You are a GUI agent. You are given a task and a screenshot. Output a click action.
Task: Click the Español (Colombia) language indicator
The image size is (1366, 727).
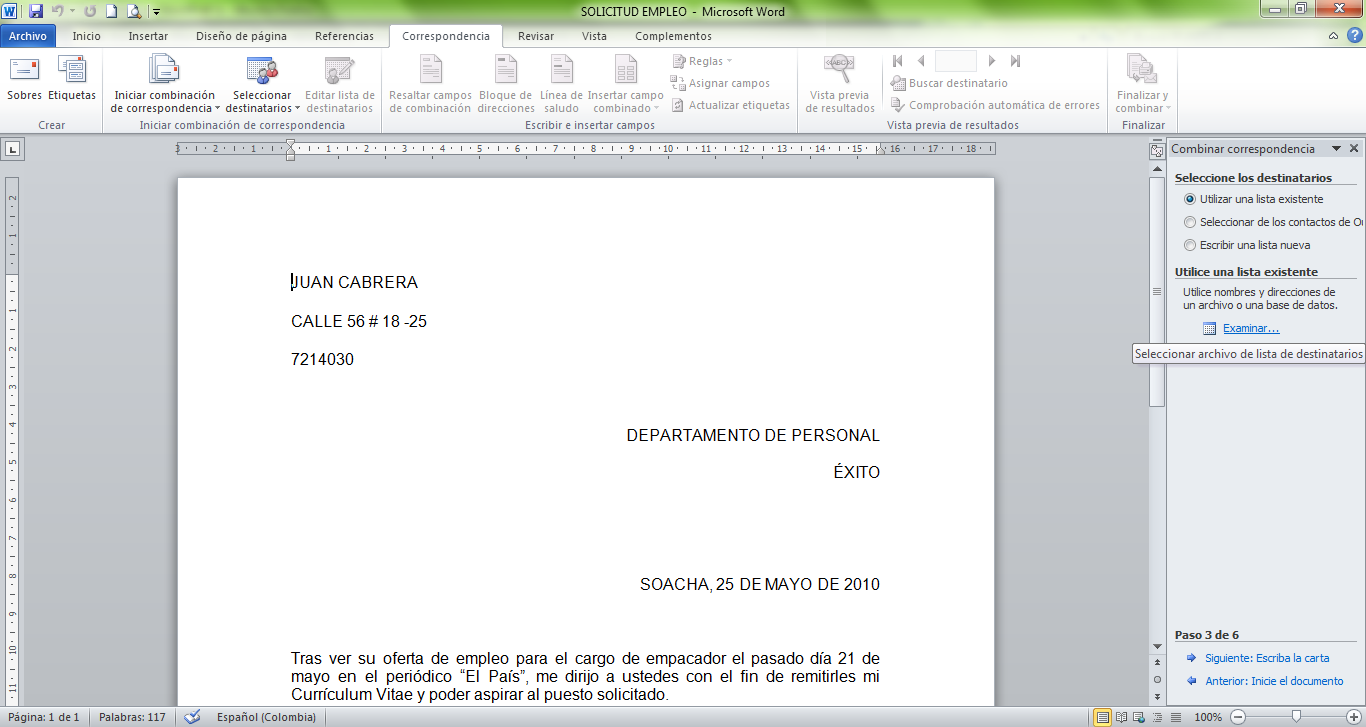(266, 717)
